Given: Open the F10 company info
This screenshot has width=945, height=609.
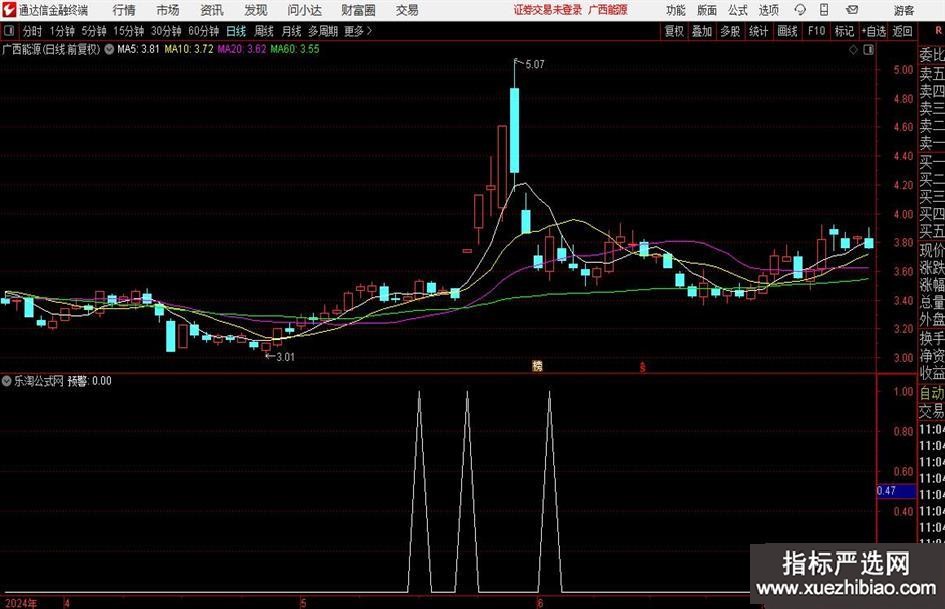Looking at the screenshot, I should tap(816, 31).
